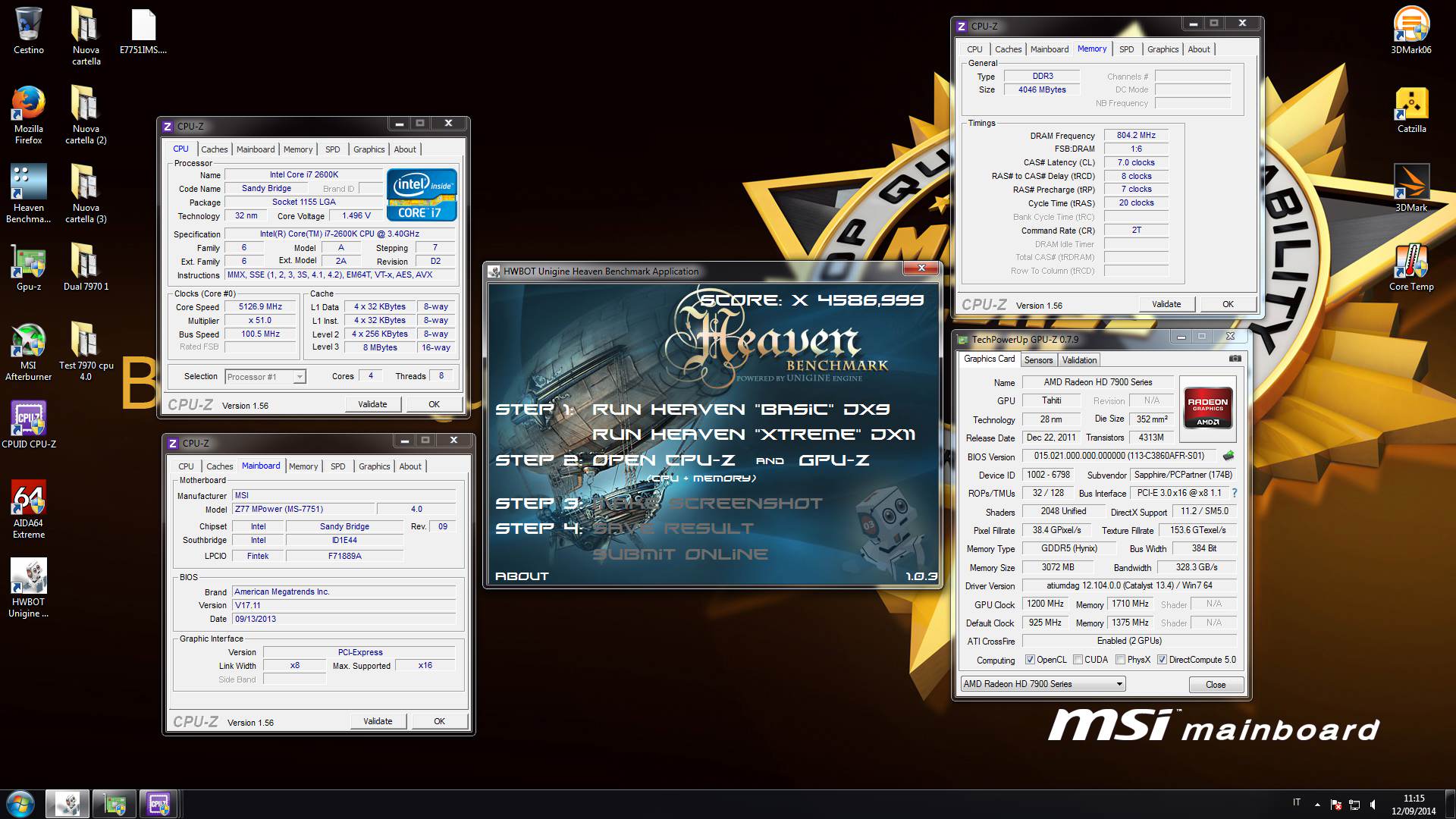The width and height of the screenshot is (1456, 819).
Task: Open the volume speaker tray icon
Action: point(1373,805)
